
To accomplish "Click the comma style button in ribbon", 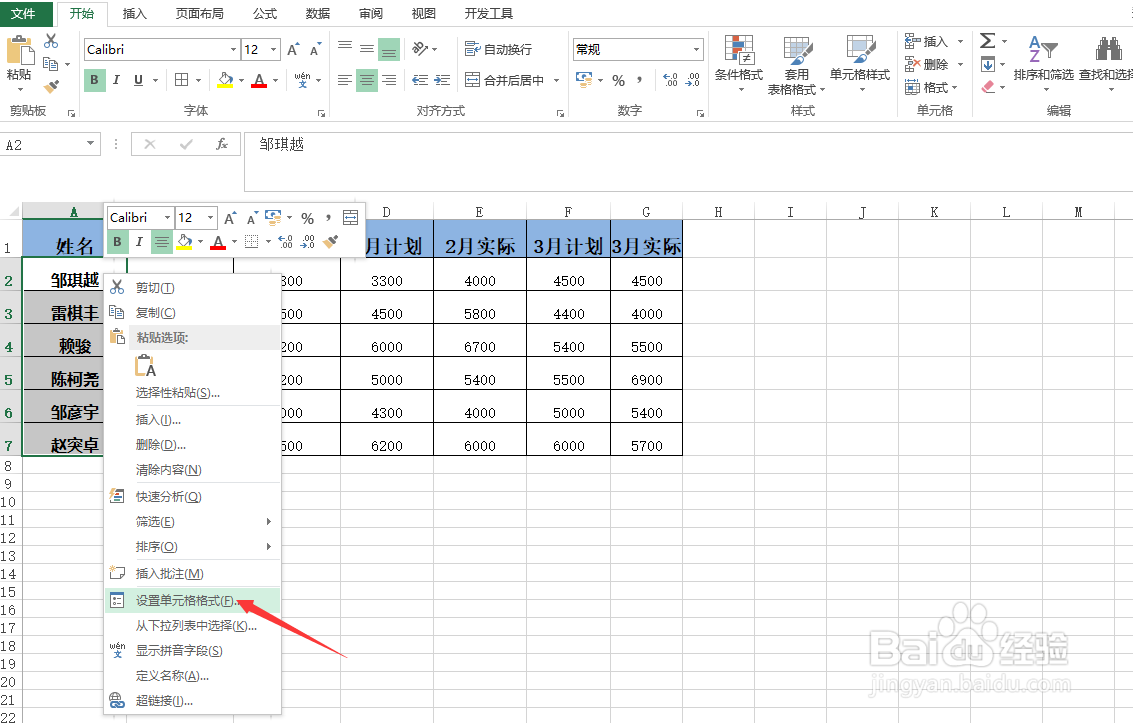I will (639, 80).
